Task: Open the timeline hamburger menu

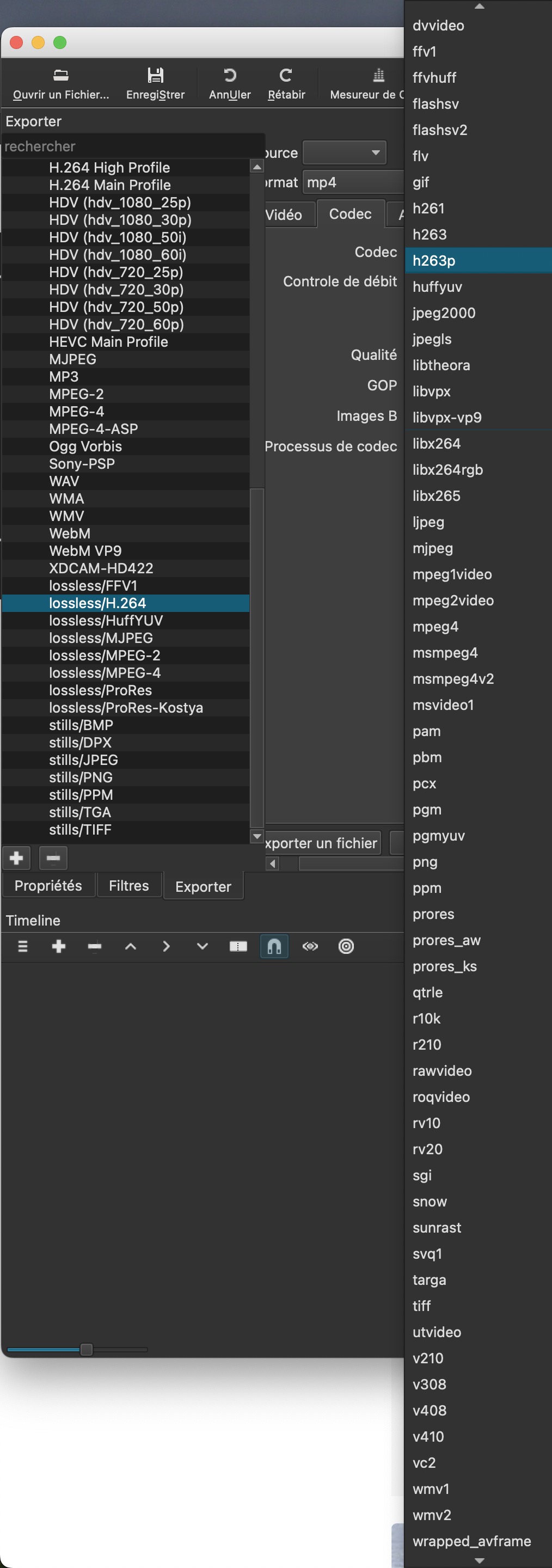Action: pyautogui.click(x=23, y=946)
